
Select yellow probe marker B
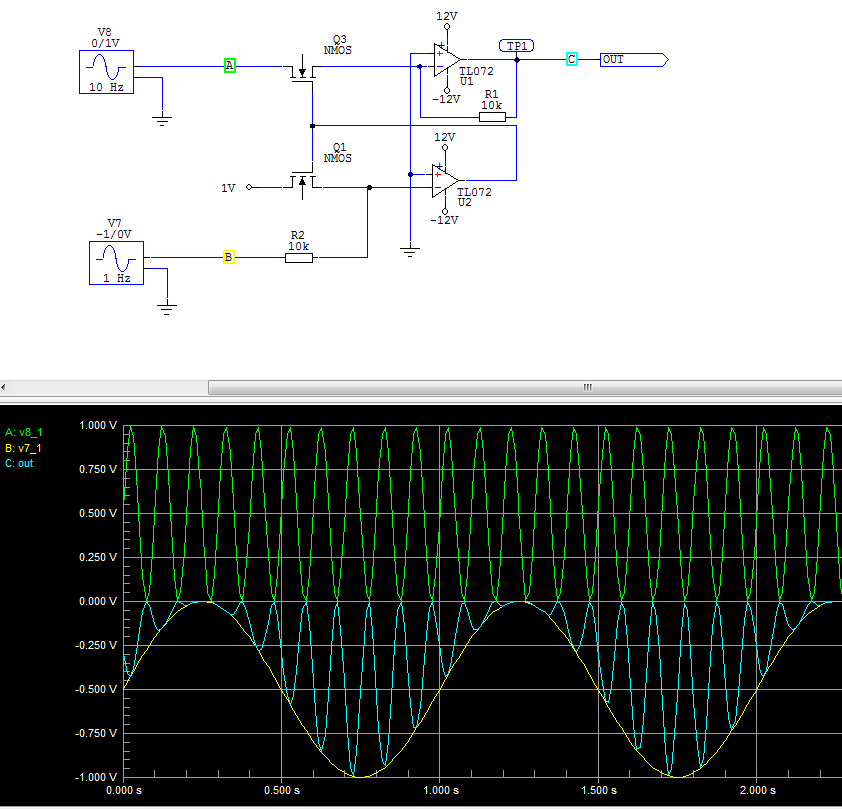[229, 257]
